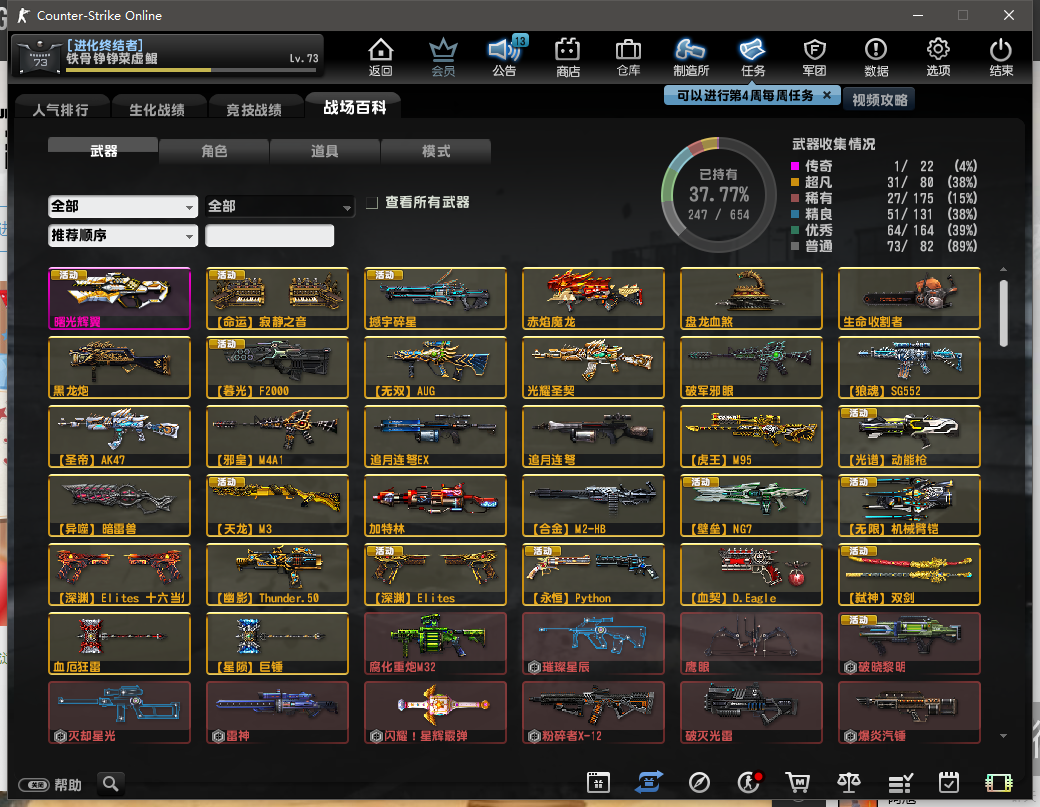The height and width of the screenshot is (807, 1040).
Task: Click the running figure icon with red dot
Action: (x=749, y=782)
